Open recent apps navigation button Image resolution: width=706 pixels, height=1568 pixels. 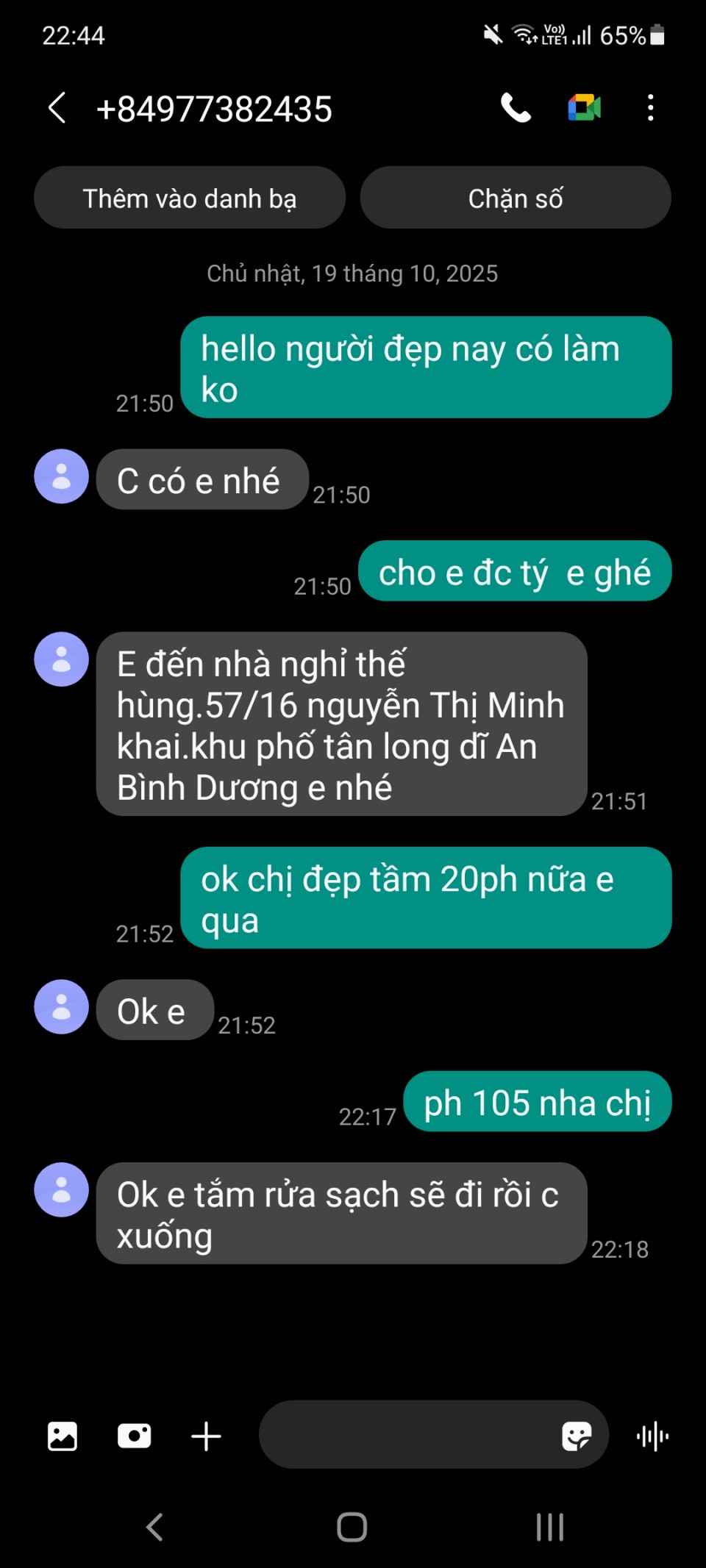[x=550, y=1527]
